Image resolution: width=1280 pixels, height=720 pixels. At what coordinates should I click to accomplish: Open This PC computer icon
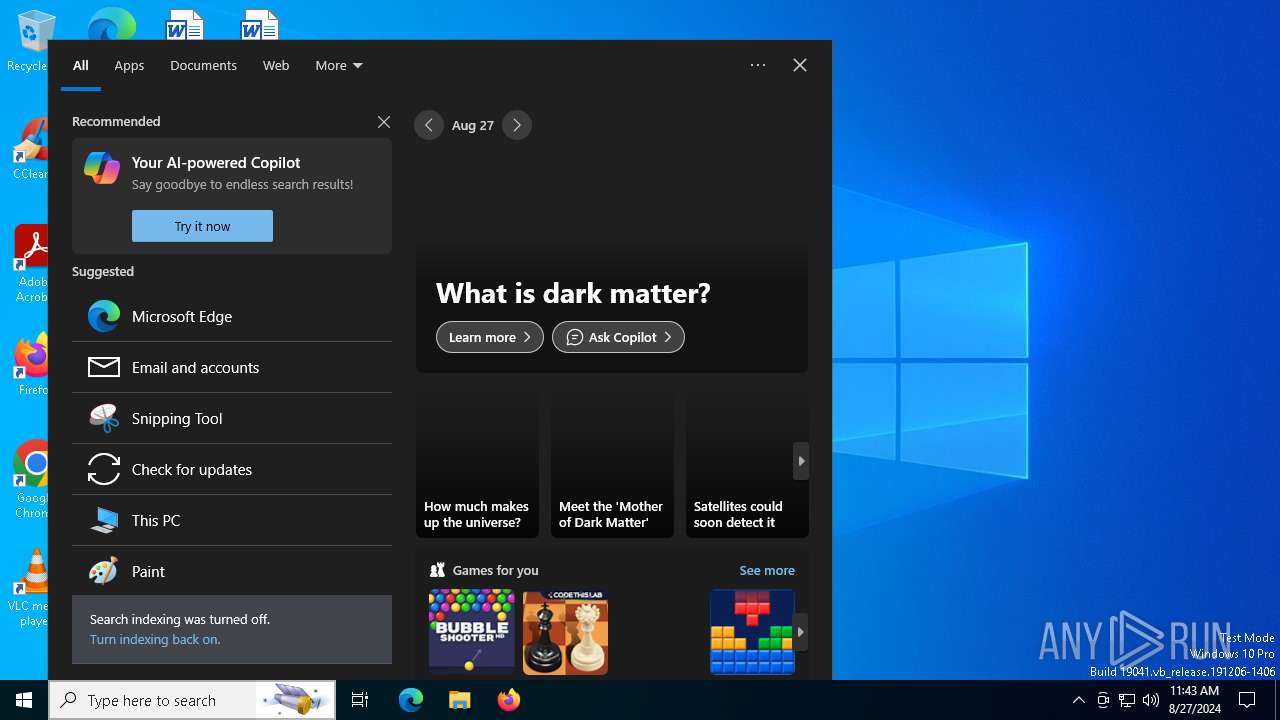pyautogui.click(x=104, y=520)
